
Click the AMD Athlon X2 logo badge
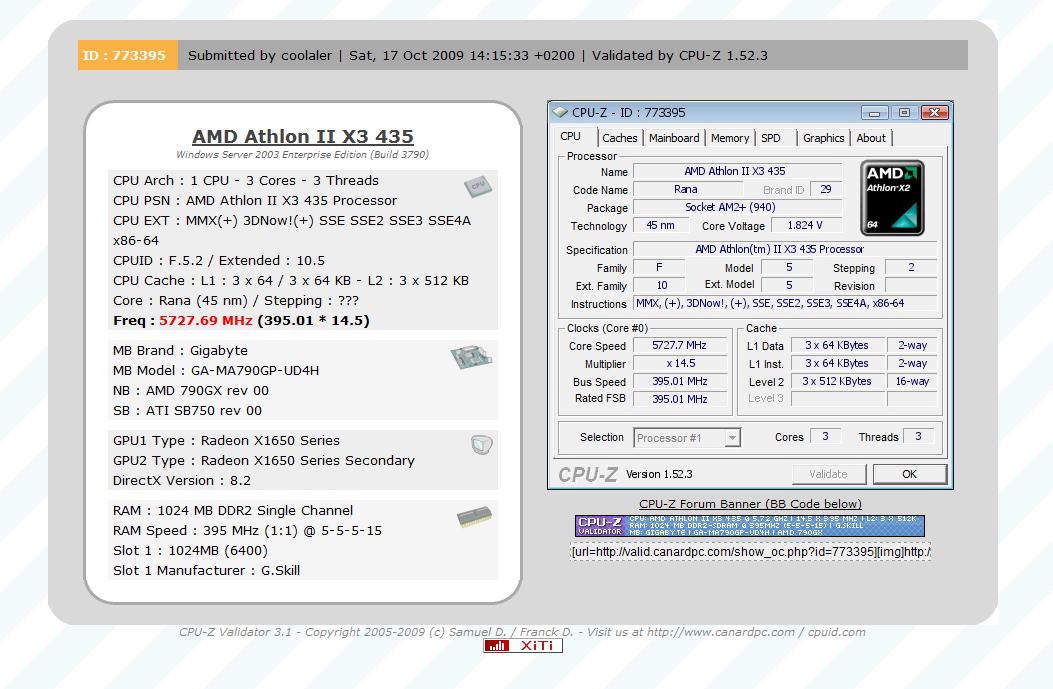(x=892, y=197)
